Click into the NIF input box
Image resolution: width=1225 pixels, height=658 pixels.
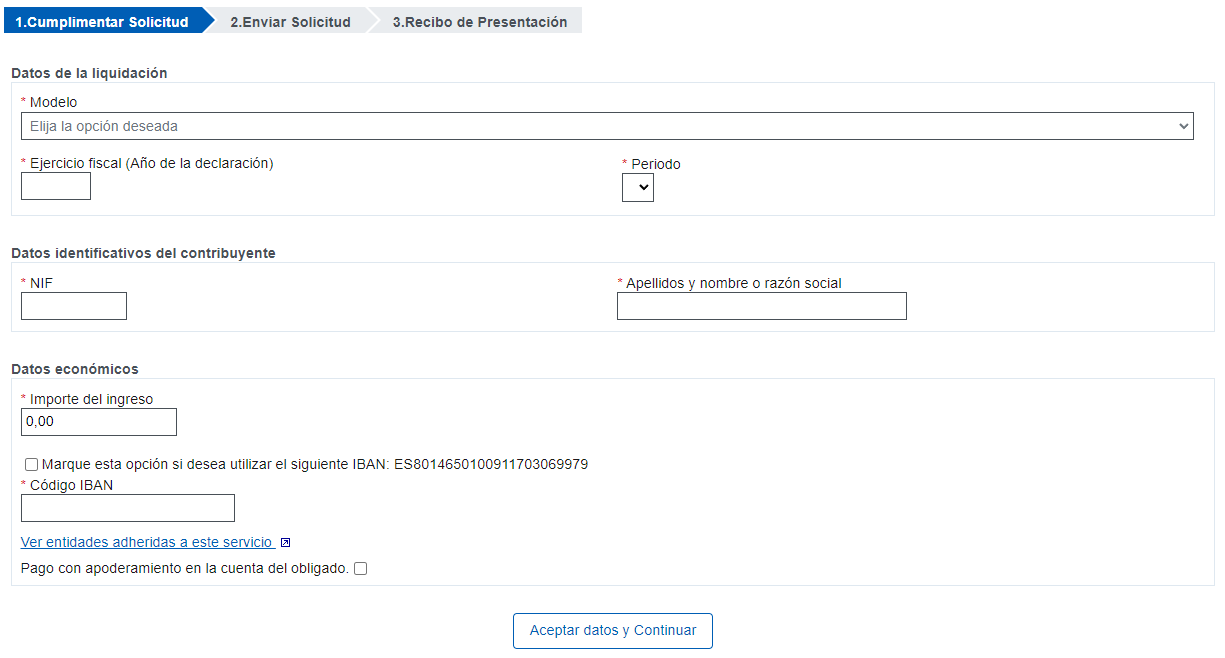pyautogui.click(x=74, y=306)
